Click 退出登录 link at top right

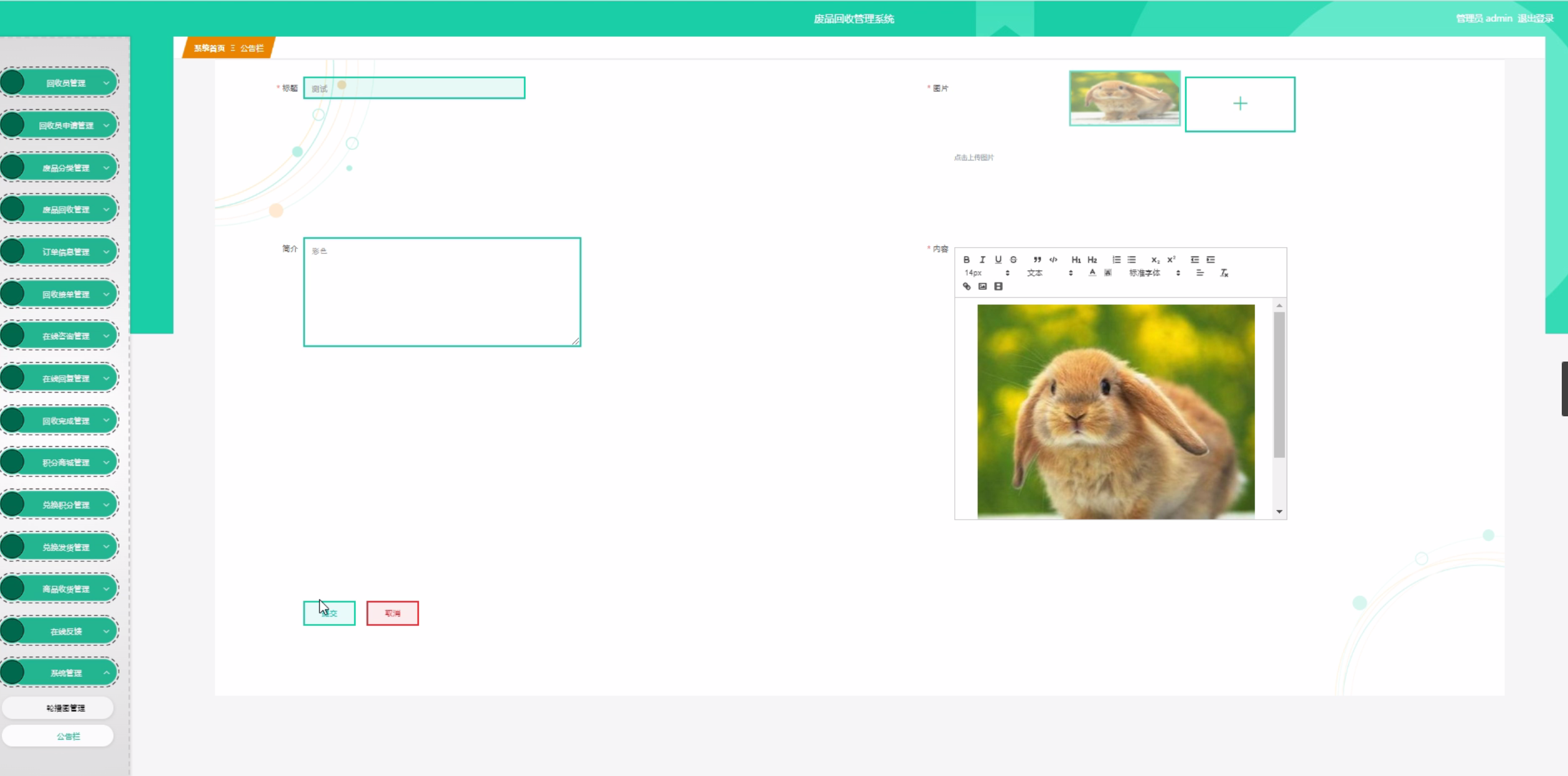click(1535, 19)
